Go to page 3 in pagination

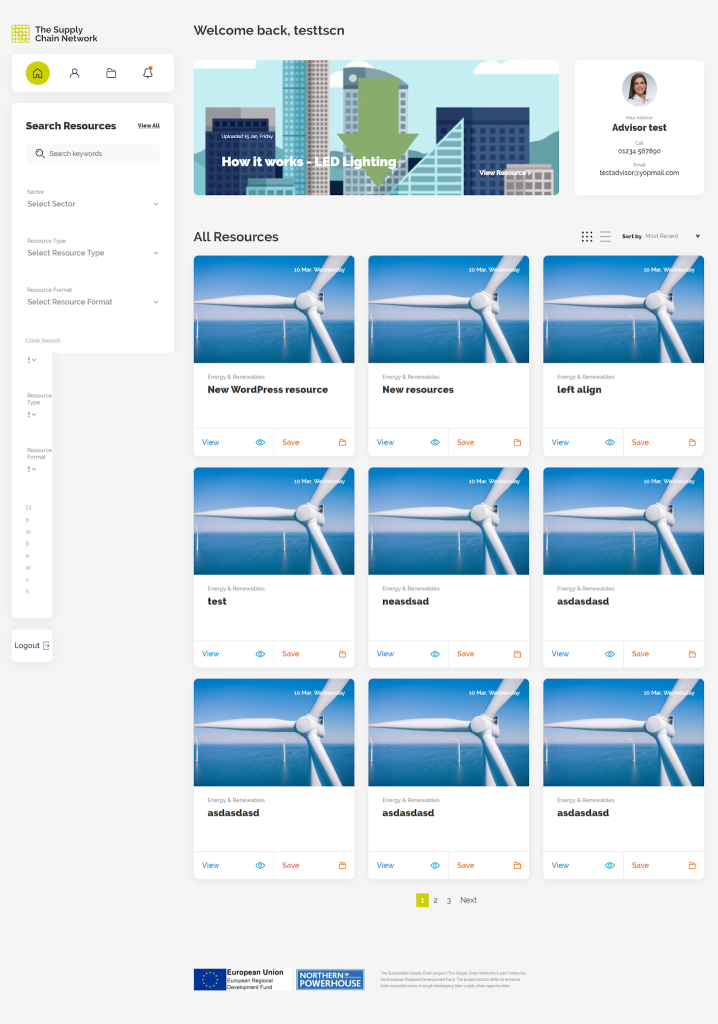[449, 900]
